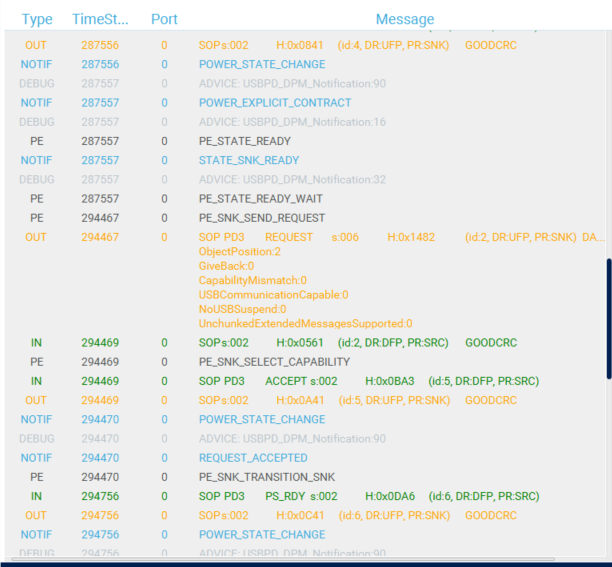Click the STATE_SNK_READY notification row
The image size is (612, 567).
click(249, 160)
